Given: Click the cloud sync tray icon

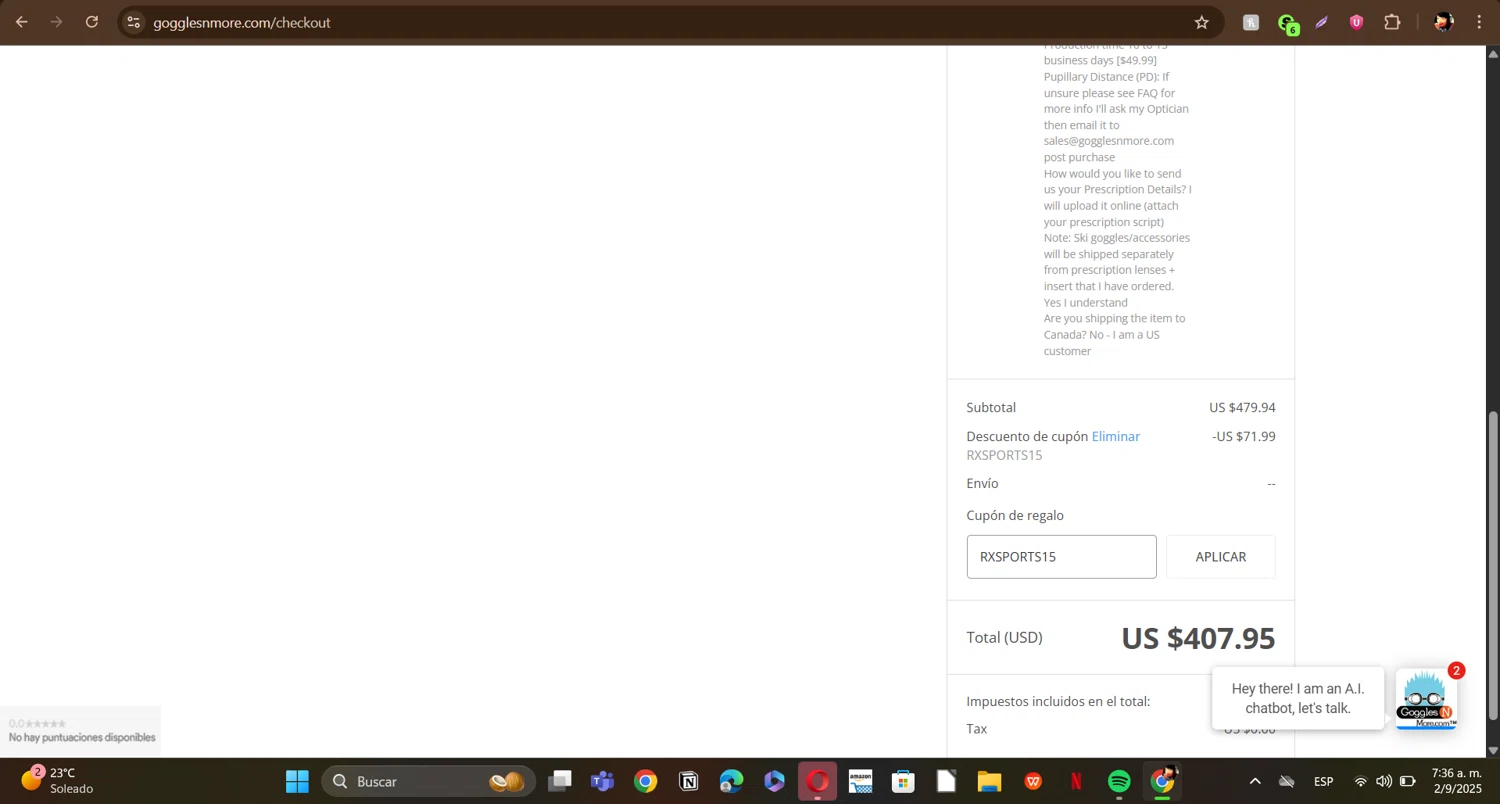Looking at the screenshot, I should pyautogui.click(x=1287, y=782).
